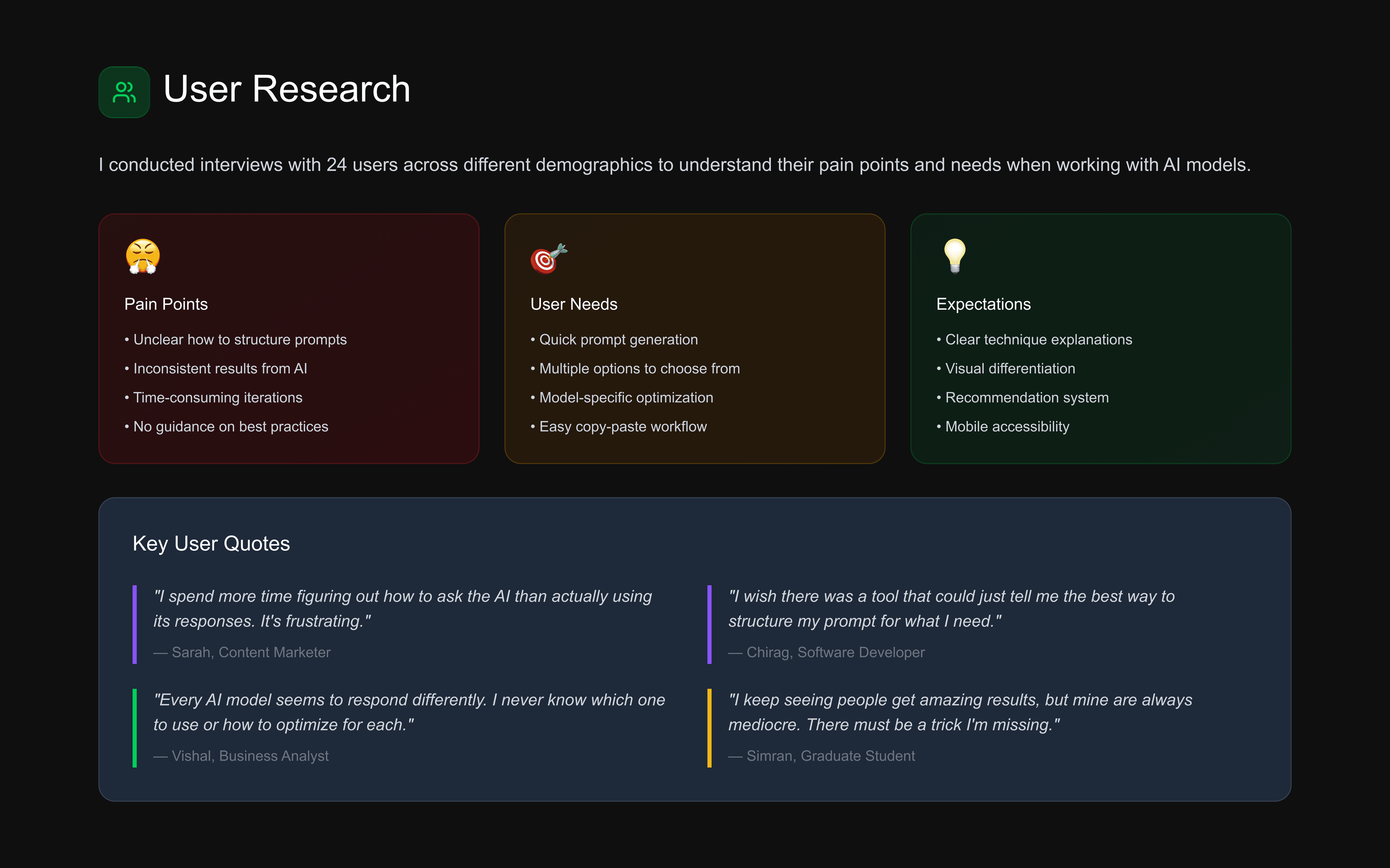Click the purple bar beside Chirag's quote

(x=709, y=624)
